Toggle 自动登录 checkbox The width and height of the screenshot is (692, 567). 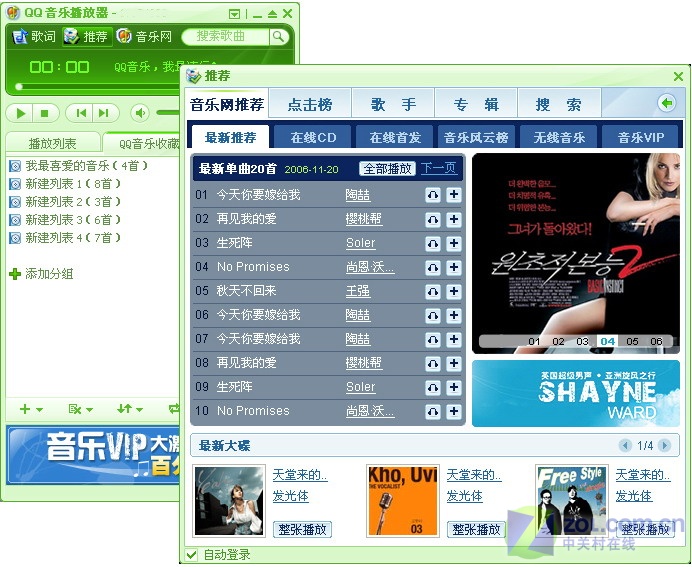point(192,554)
